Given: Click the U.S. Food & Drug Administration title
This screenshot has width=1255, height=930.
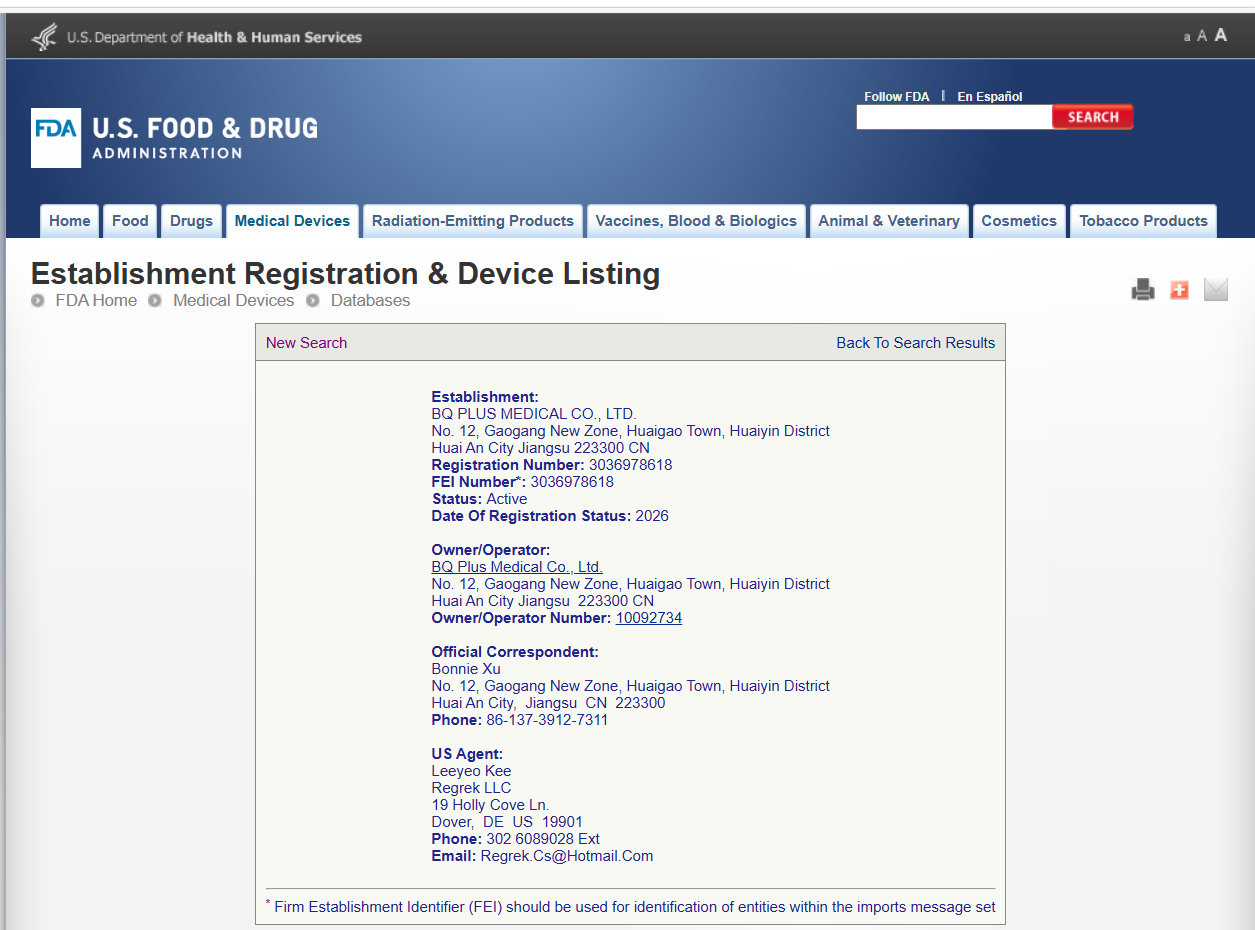Looking at the screenshot, I should point(205,138).
